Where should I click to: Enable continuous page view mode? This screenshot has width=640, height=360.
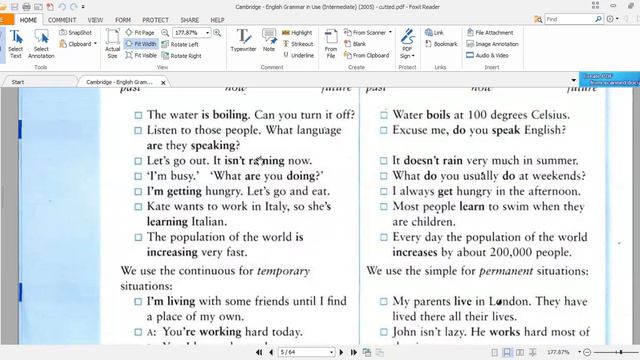(507, 352)
